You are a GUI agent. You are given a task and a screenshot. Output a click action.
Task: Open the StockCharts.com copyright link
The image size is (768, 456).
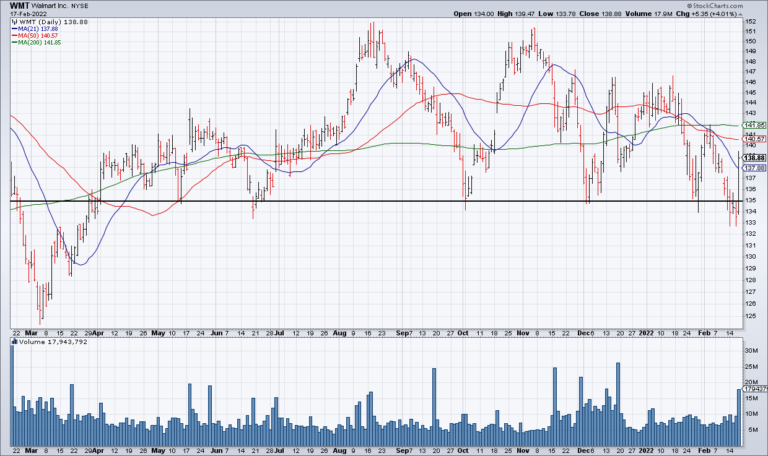(x=715, y=6)
